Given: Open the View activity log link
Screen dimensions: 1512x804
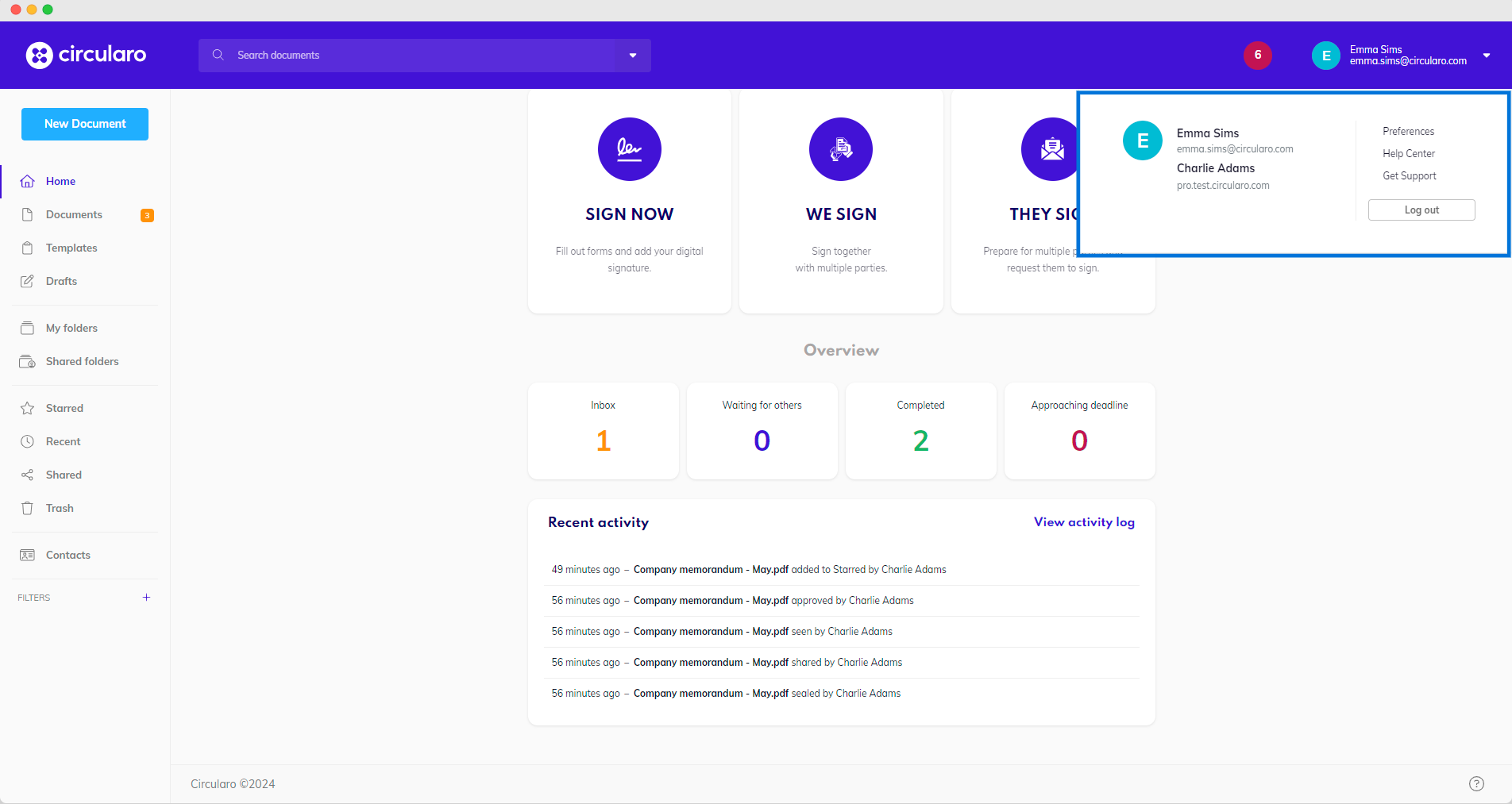Looking at the screenshot, I should click(x=1084, y=522).
